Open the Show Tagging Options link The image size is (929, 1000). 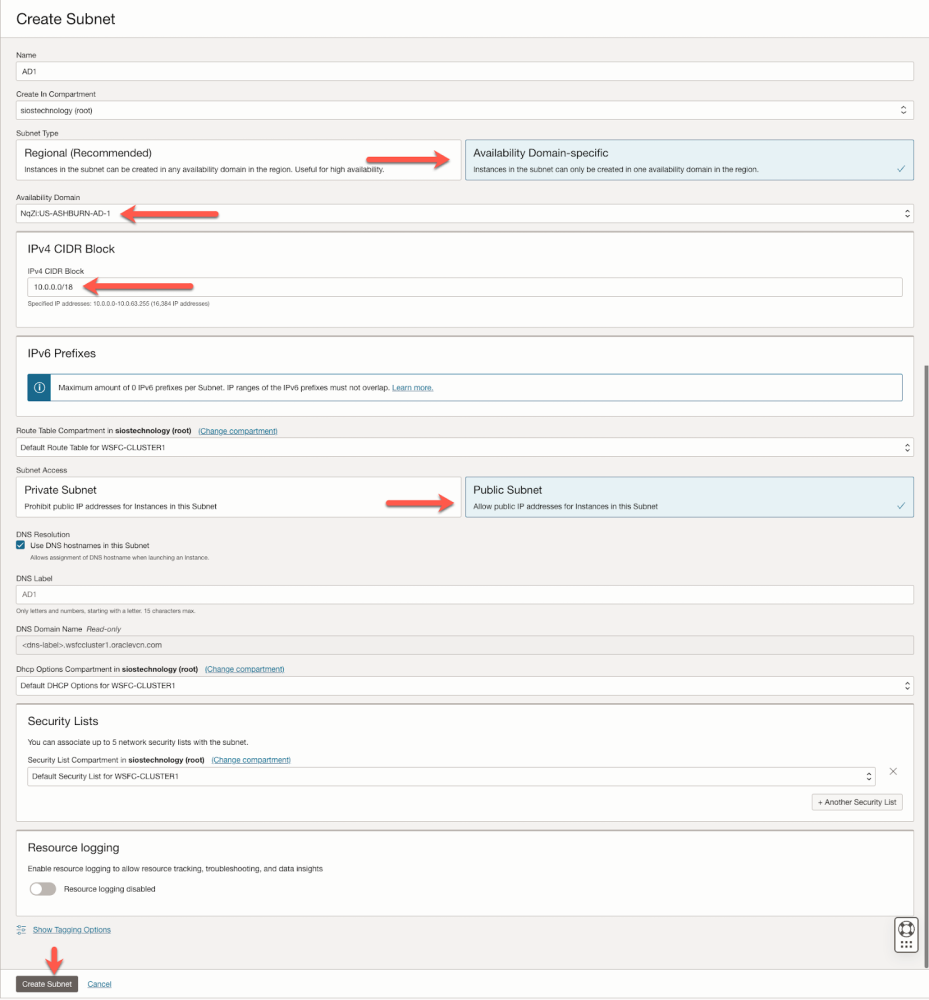point(72,930)
